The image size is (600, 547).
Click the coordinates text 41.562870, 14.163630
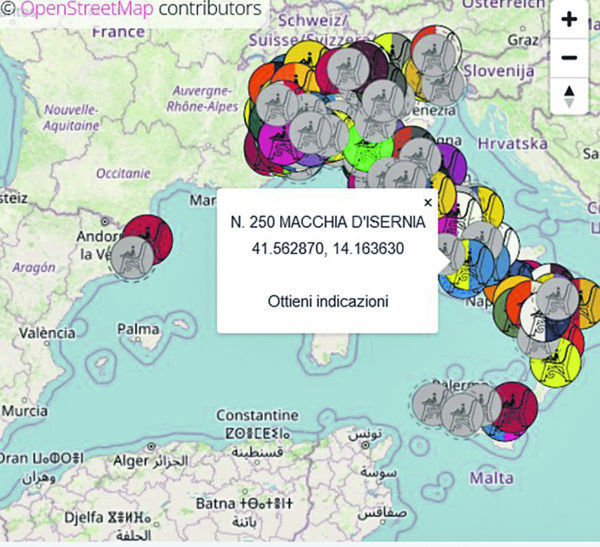(327, 248)
